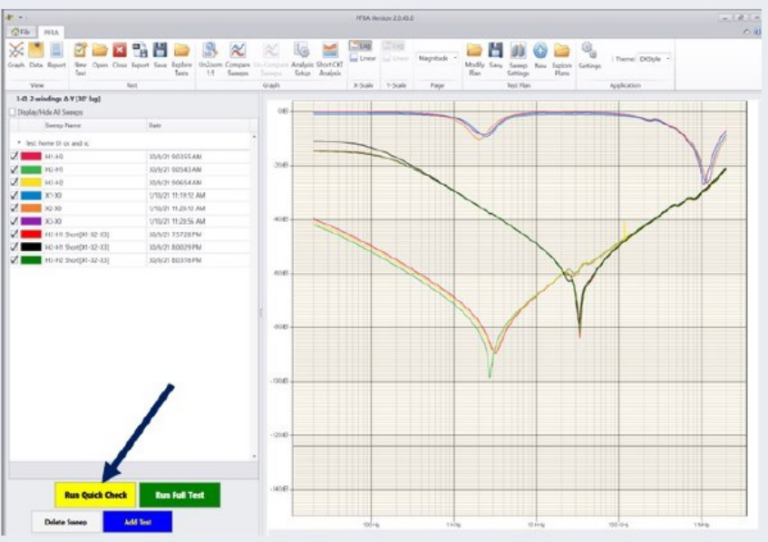Uncheck the blue X1-X0 sweep

14,196
